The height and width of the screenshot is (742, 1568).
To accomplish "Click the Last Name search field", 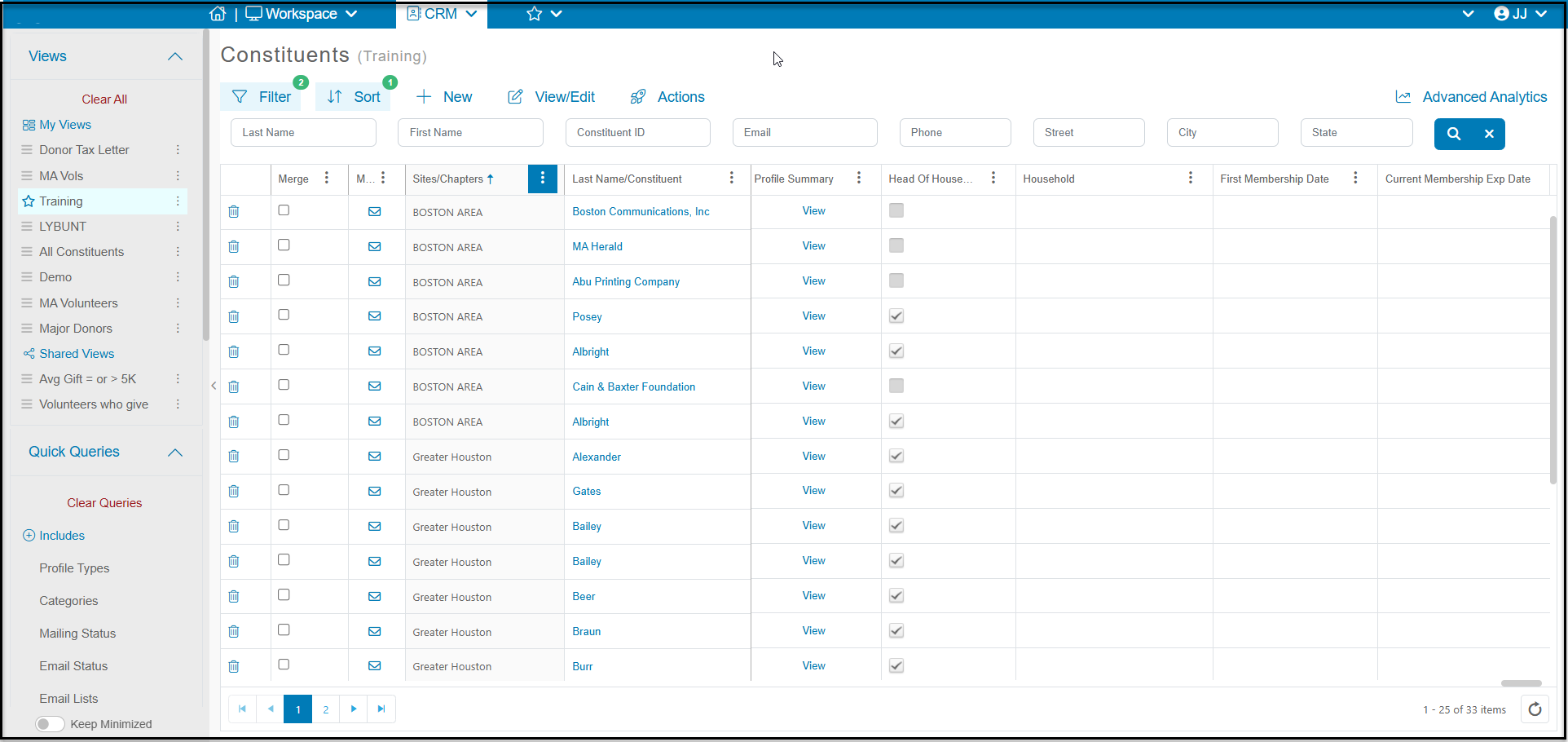I will (x=304, y=133).
